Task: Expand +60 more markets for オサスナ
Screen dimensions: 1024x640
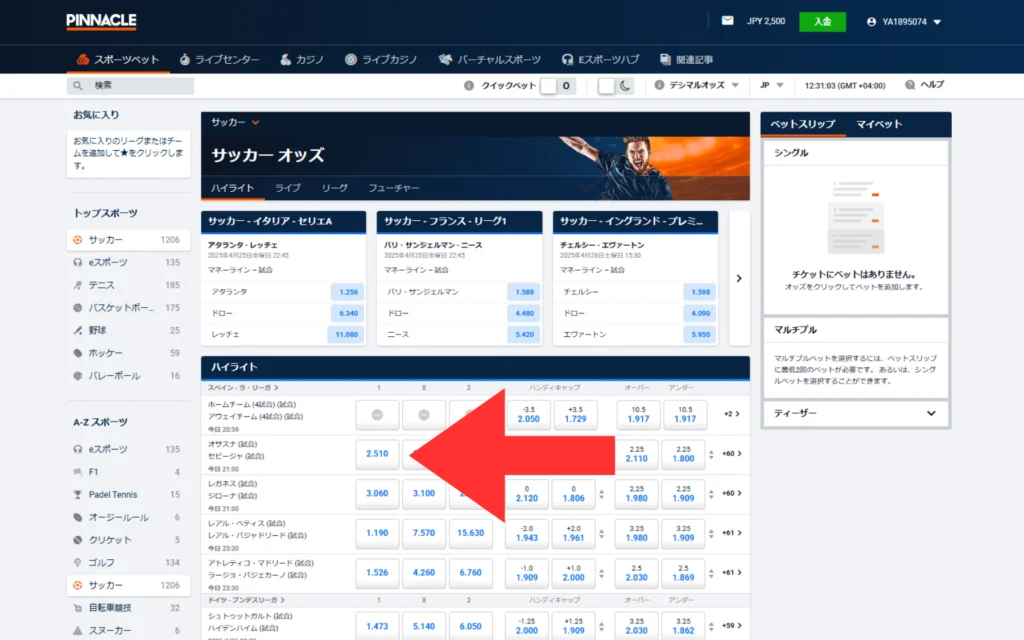Action: [x=731, y=454]
